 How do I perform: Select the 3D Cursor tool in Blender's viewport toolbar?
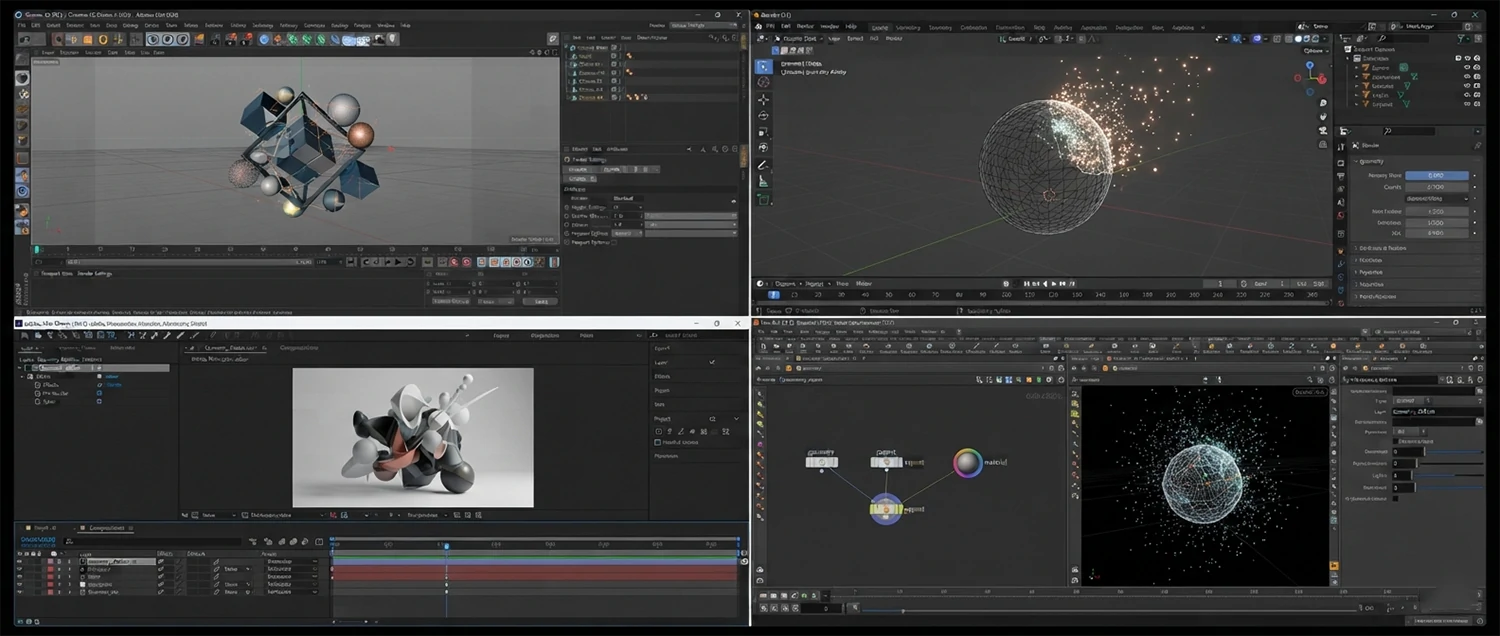(x=763, y=82)
